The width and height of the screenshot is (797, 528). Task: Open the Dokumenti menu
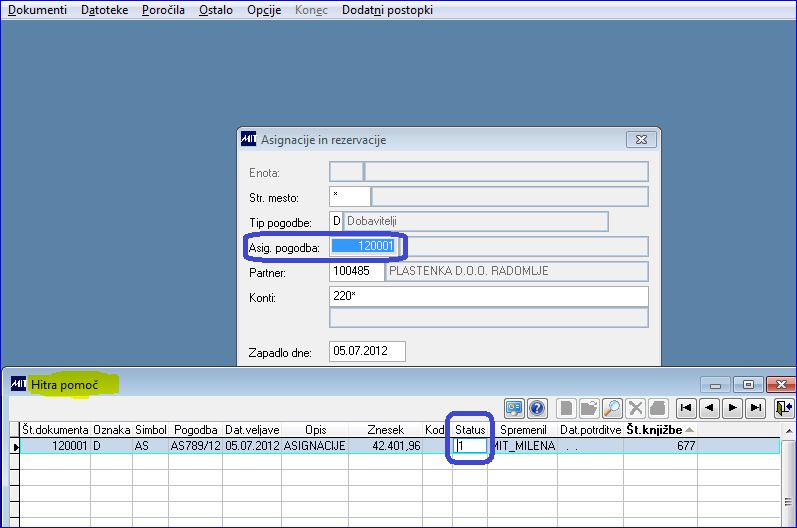(x=38, y=10)
